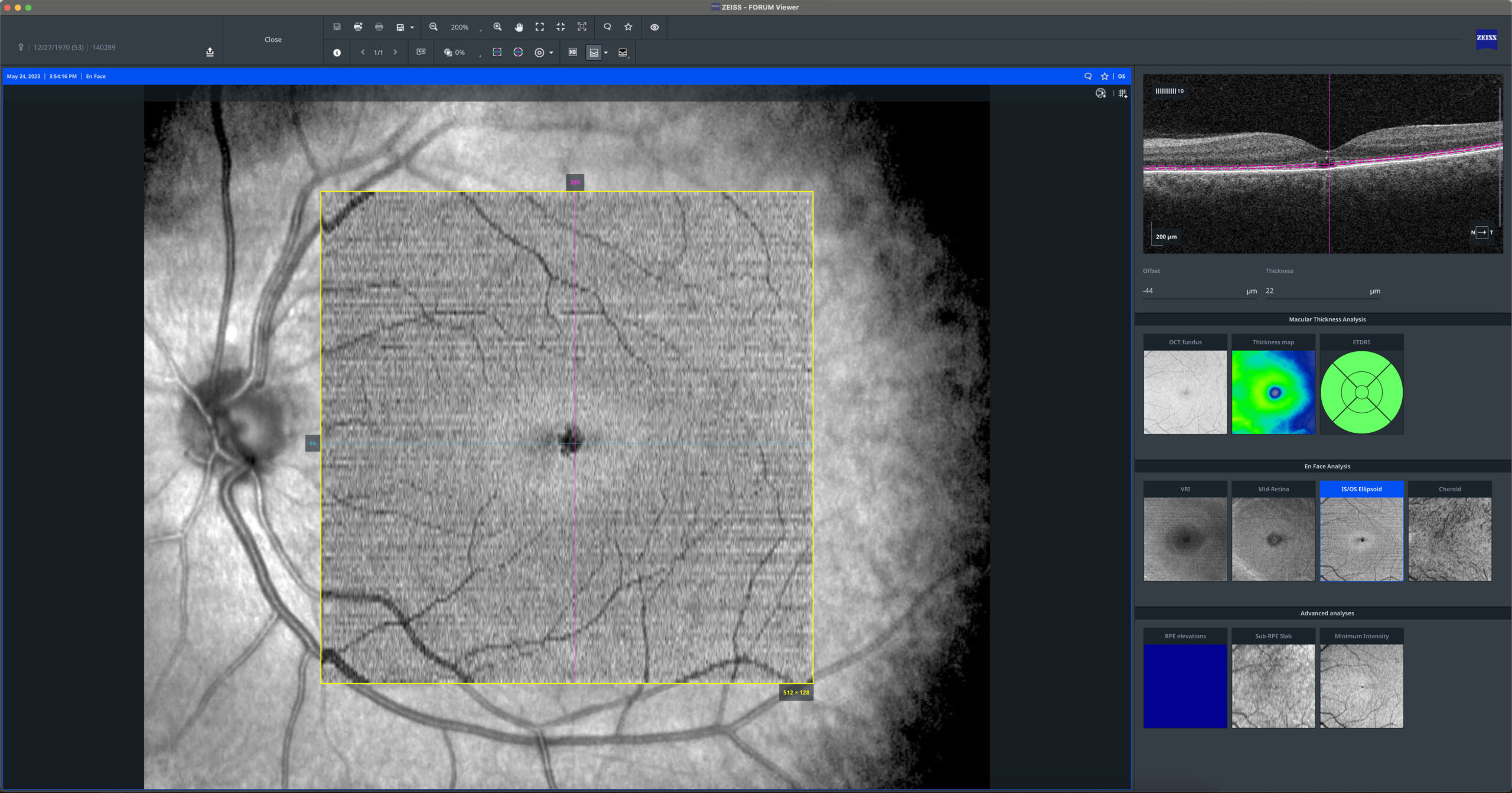Click the 200 µm scale label
1512x793 pixels.
[x=1166, y=237]
